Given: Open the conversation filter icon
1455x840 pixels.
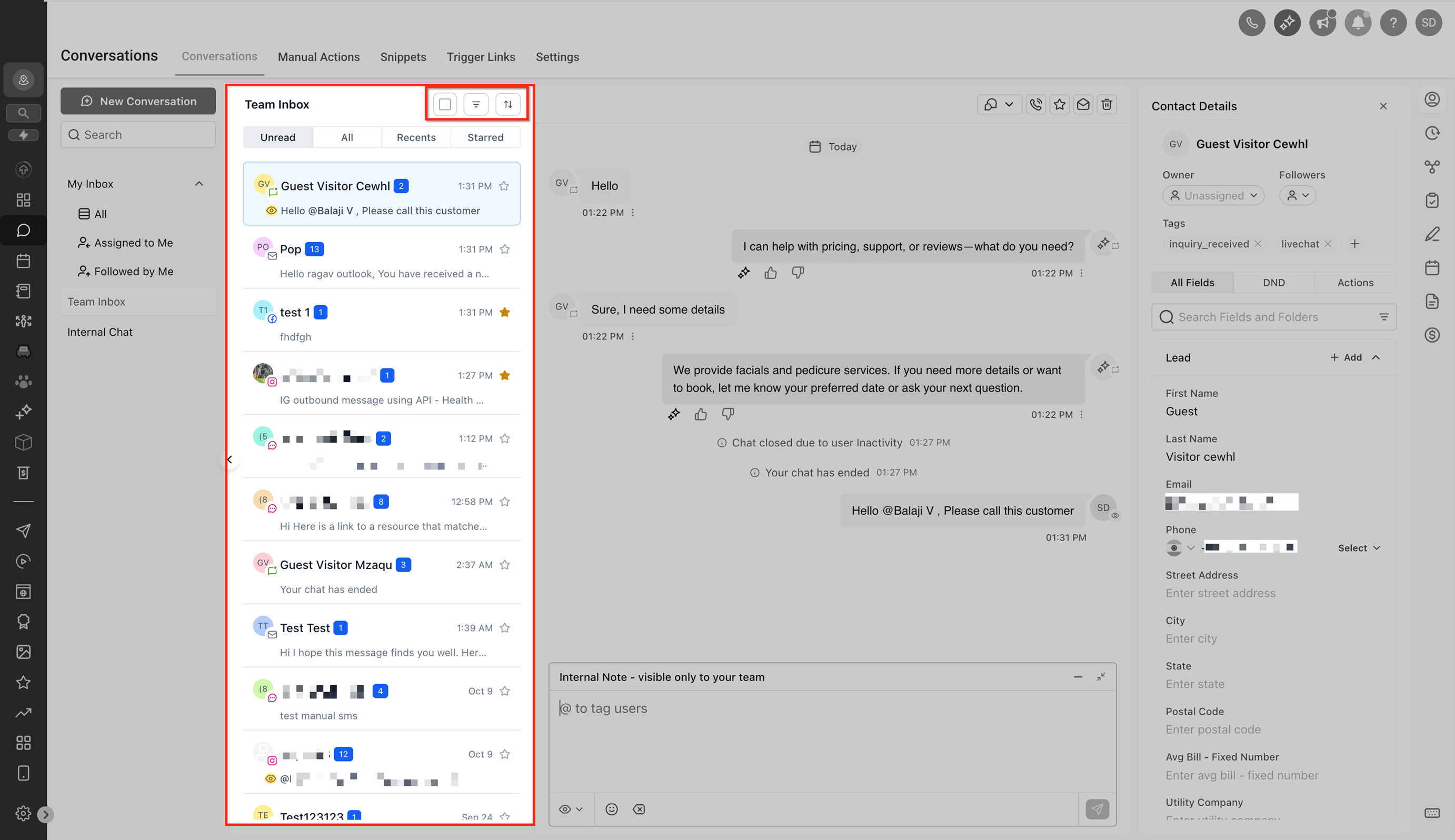Looking at the screenshot, I should coord(476,104).
